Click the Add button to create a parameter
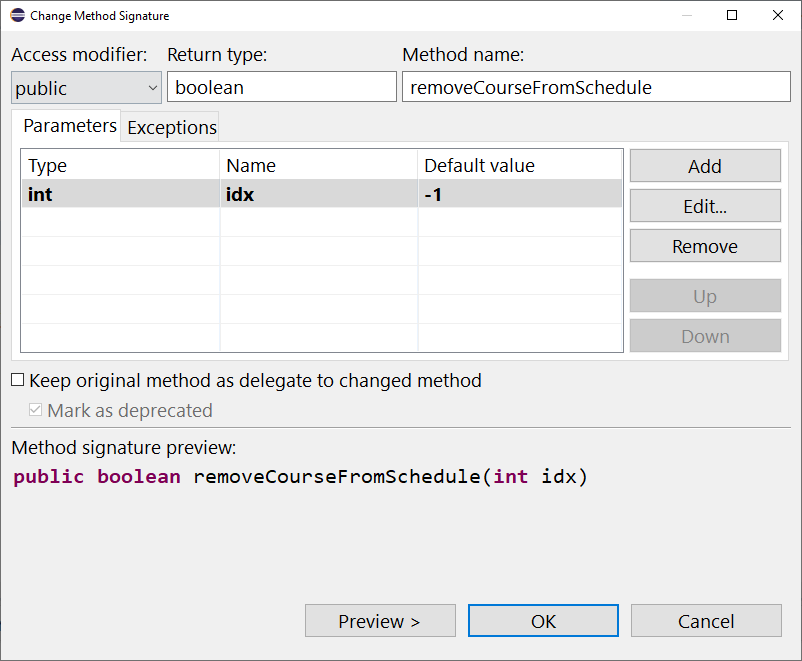 704,166
